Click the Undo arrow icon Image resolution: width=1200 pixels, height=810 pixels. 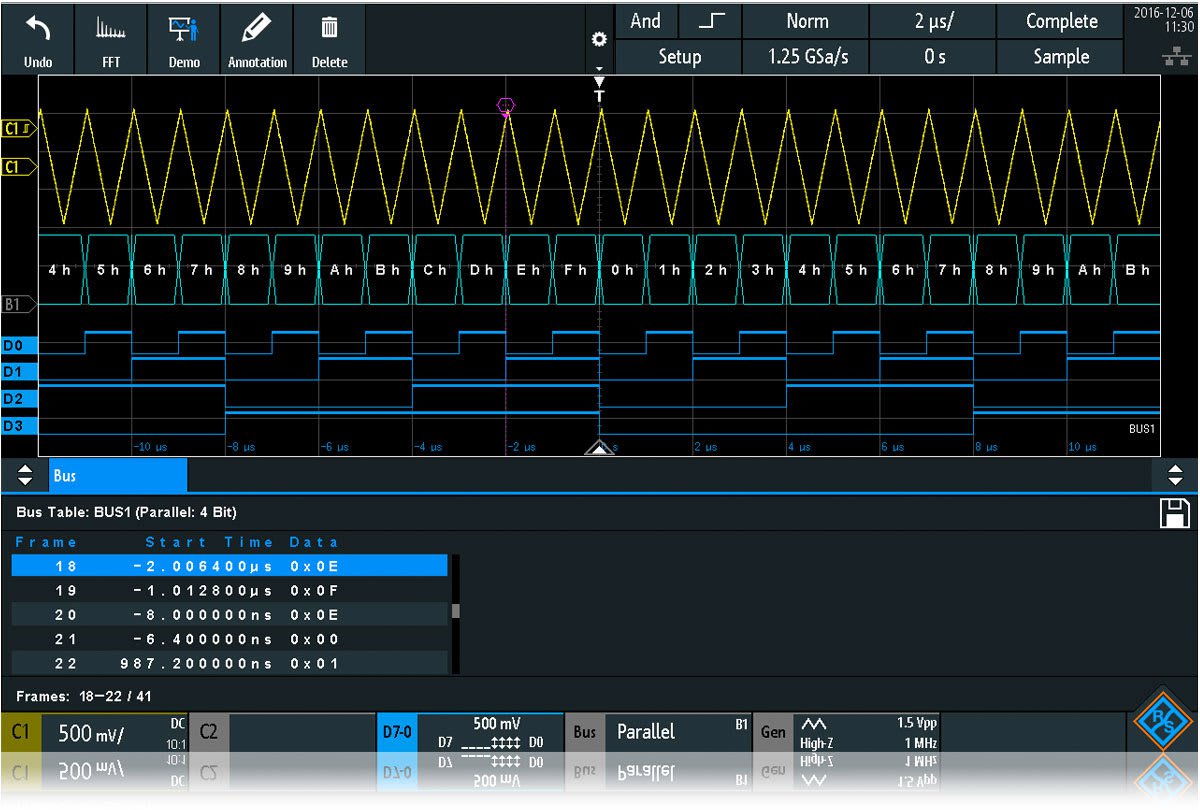[38, 29]
